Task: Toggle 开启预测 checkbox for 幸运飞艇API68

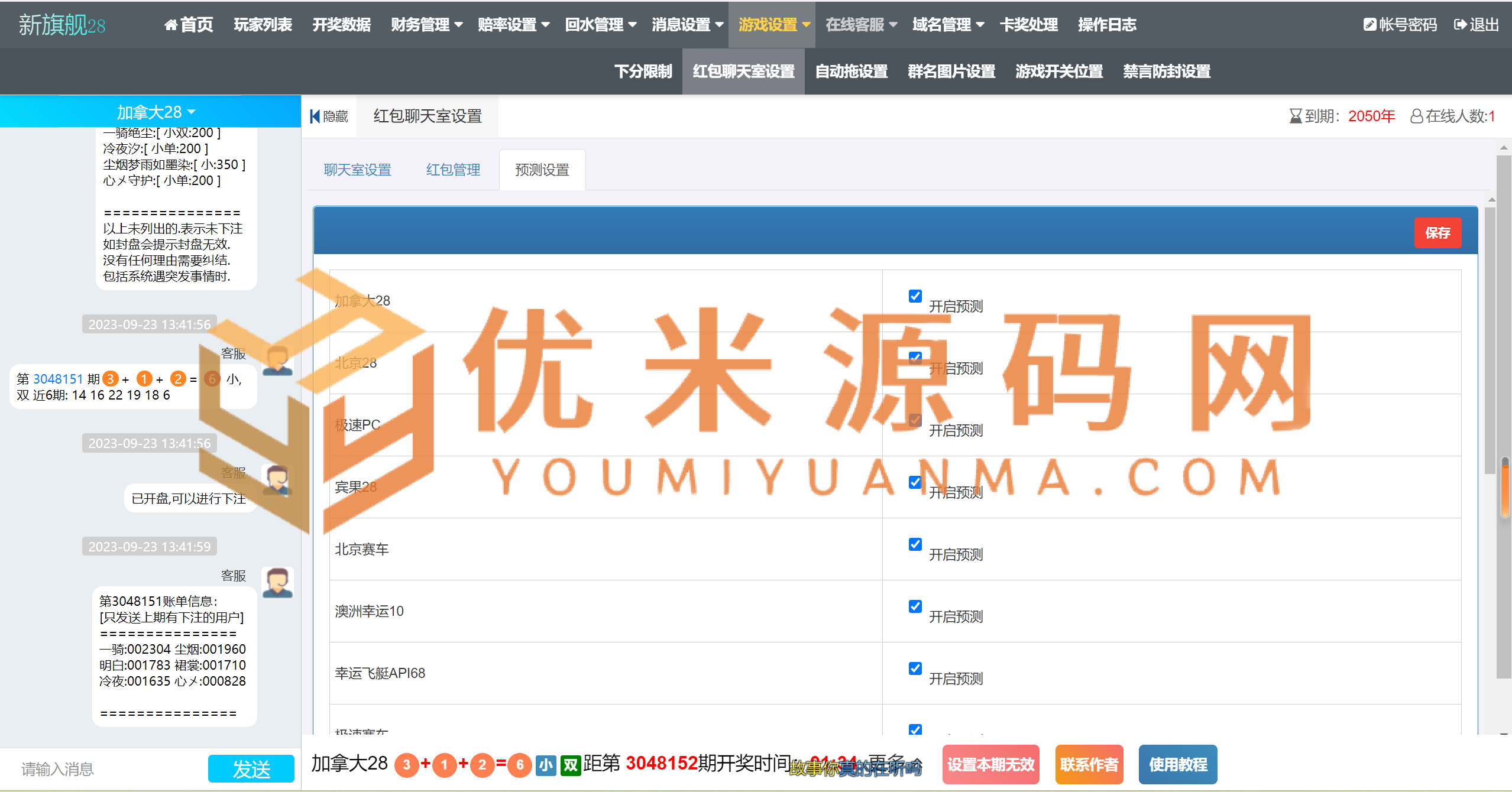Action: tap(915, 668)
